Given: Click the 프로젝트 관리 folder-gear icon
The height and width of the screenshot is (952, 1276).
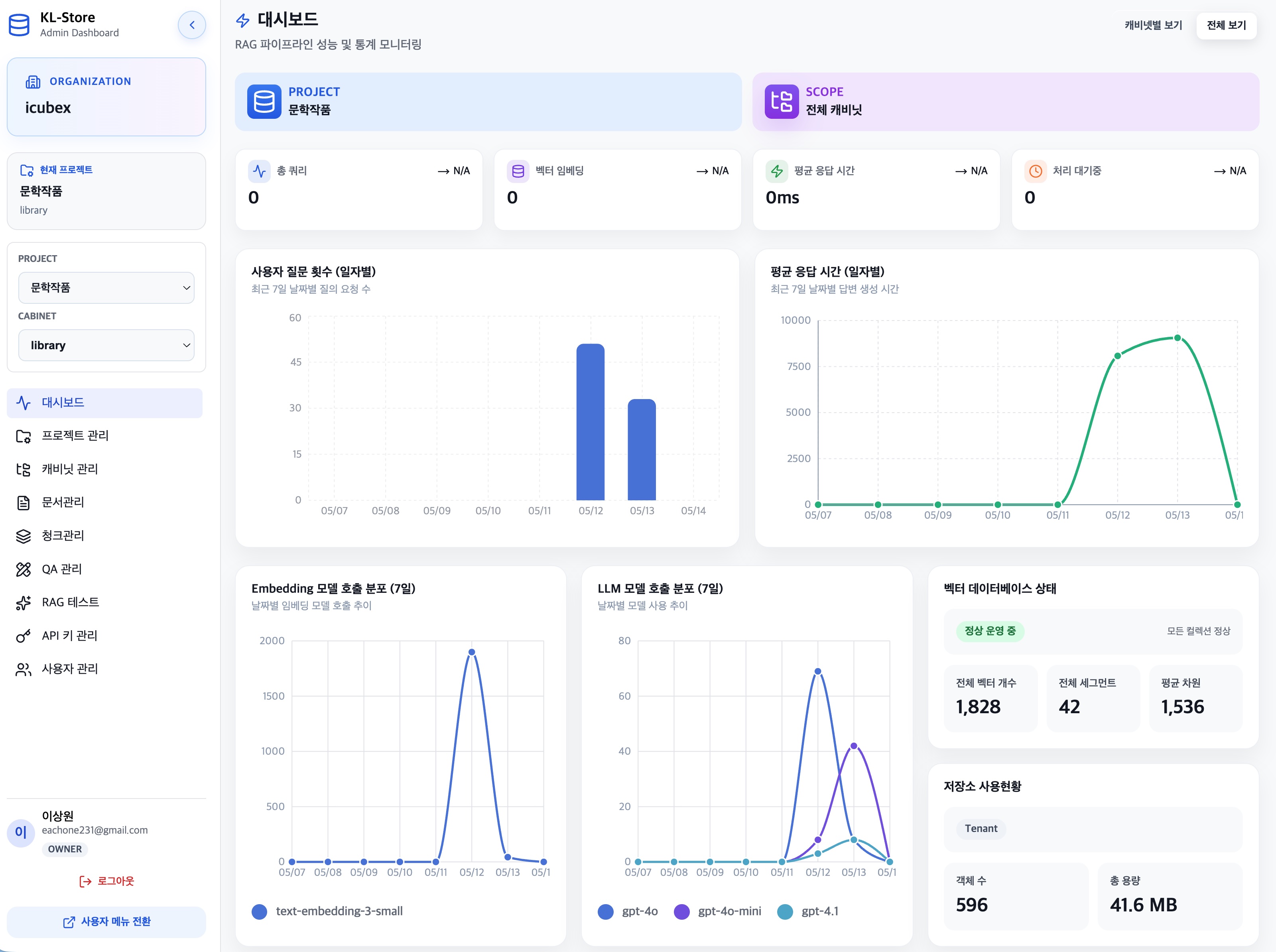Looking at the screenshot, I should 24,436.
